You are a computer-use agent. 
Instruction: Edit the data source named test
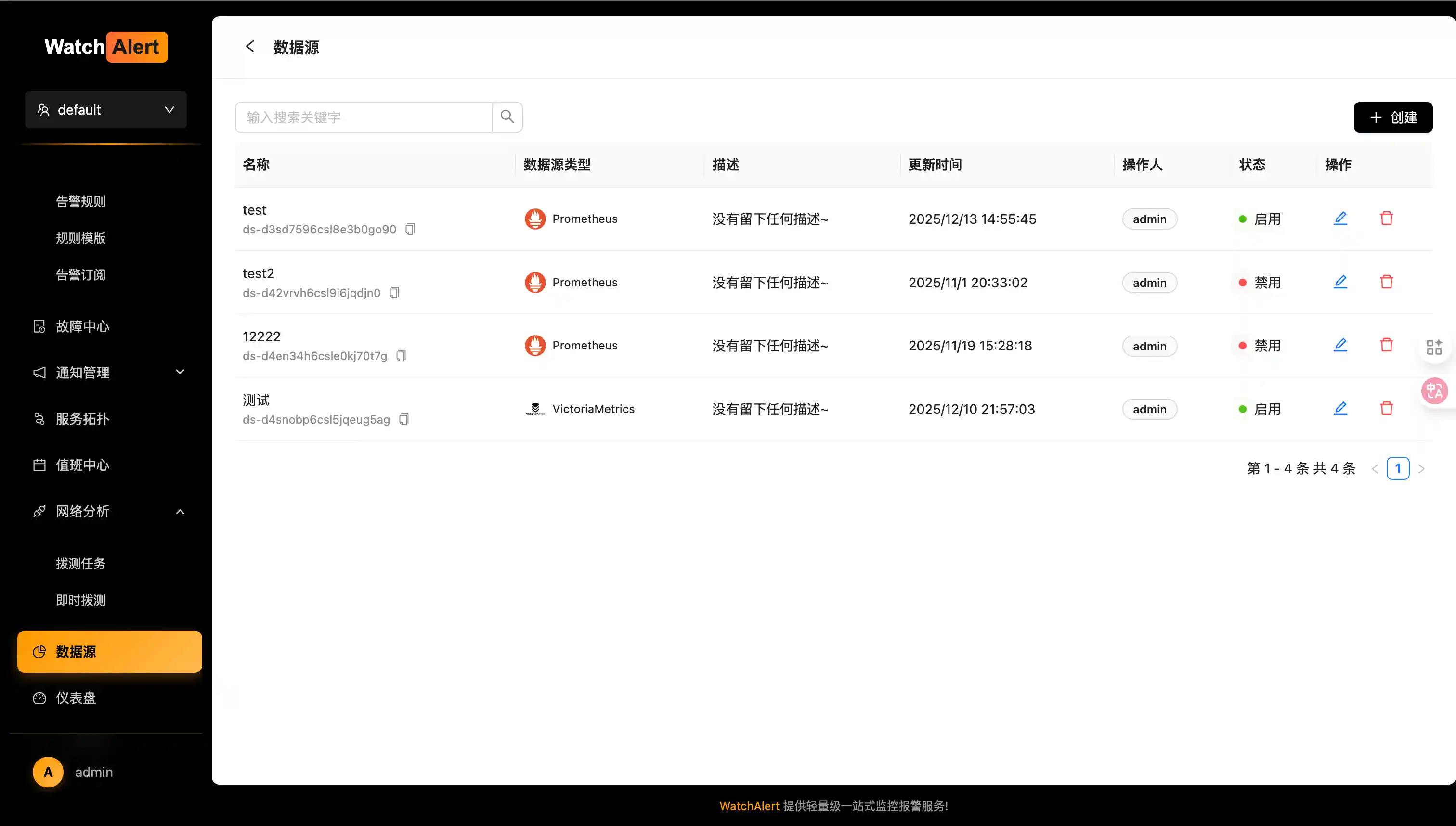[x=1341, y=218]
